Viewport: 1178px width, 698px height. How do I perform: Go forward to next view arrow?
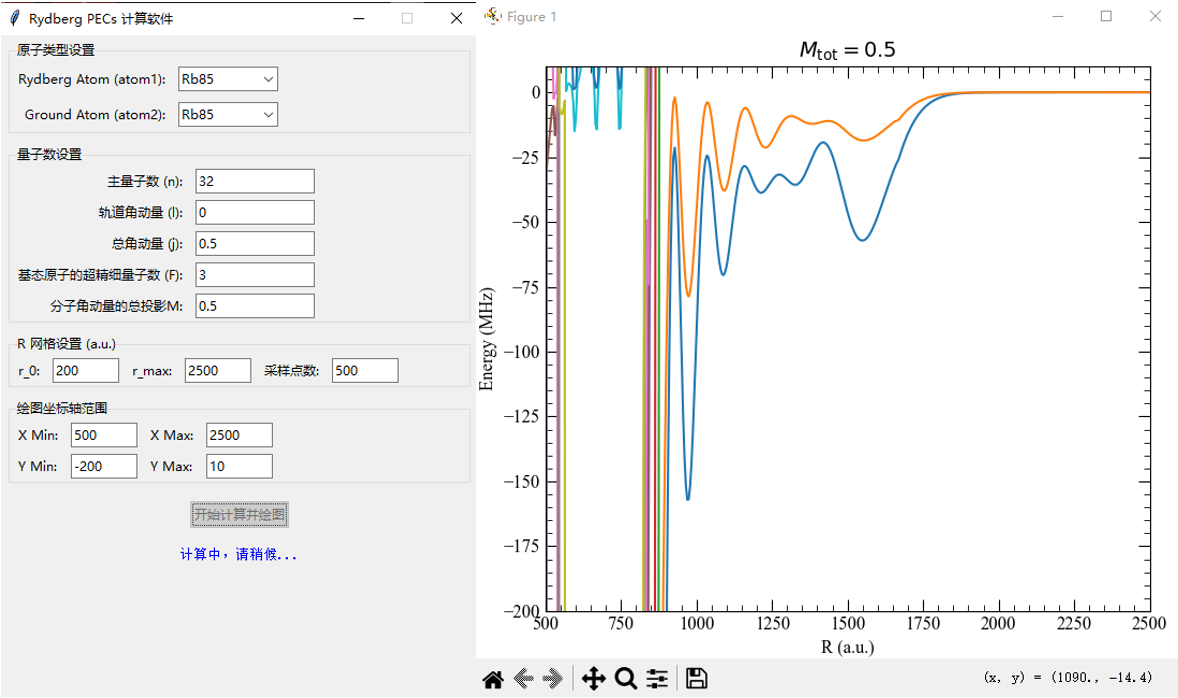(x=553, y=679)
